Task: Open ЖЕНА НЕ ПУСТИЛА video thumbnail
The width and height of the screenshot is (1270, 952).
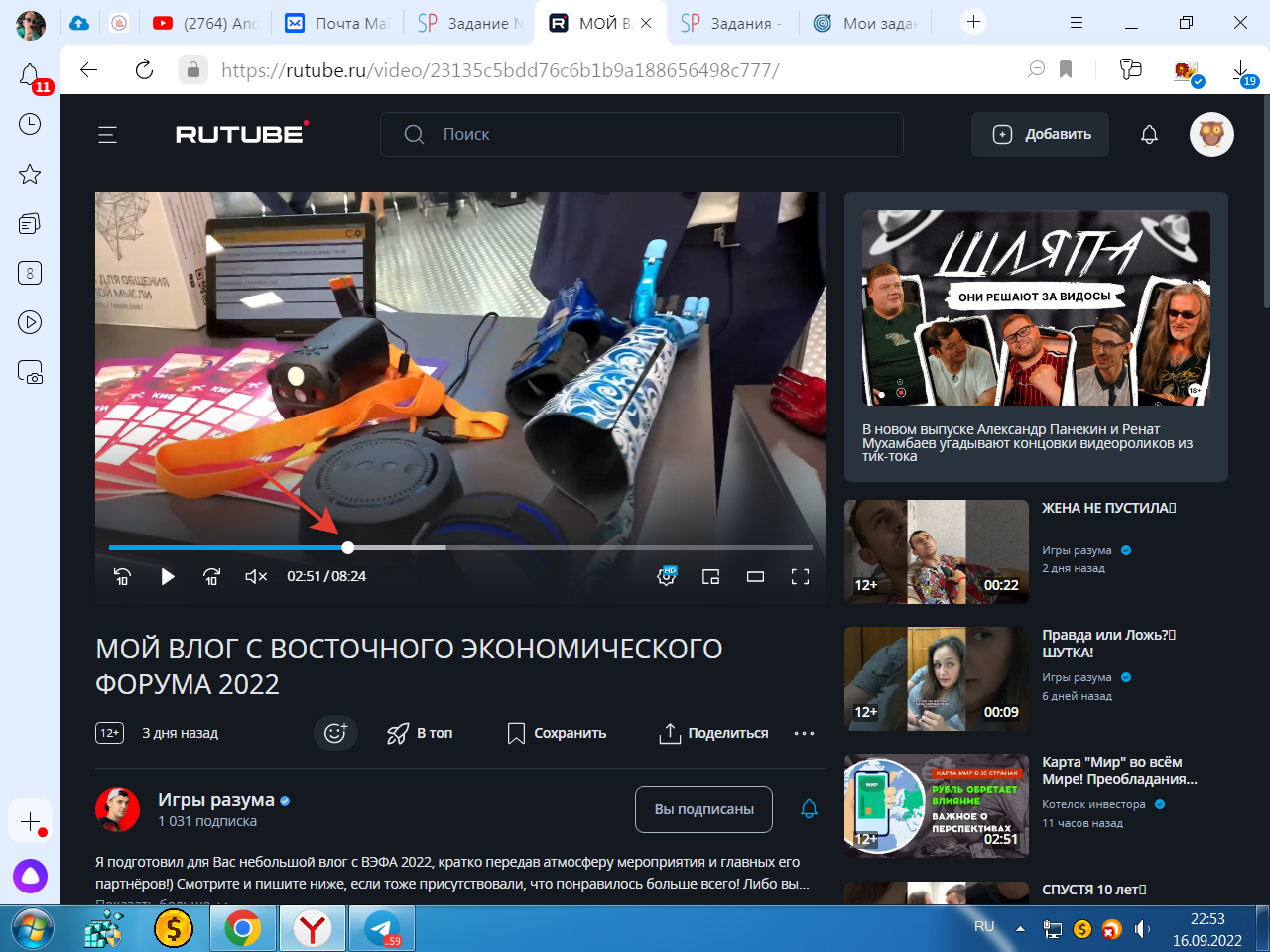Action: pyautogui.click(x=937, y=551)
